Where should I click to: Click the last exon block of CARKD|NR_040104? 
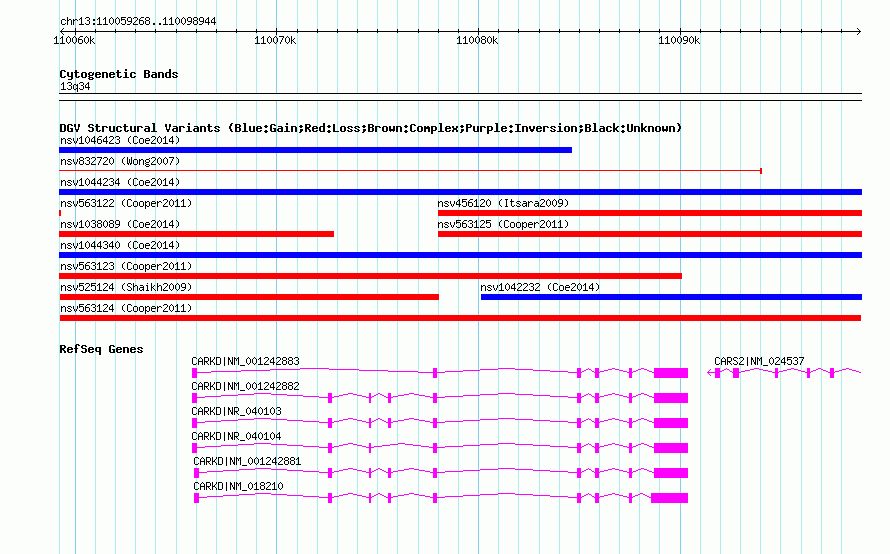(x=671, y=448)
